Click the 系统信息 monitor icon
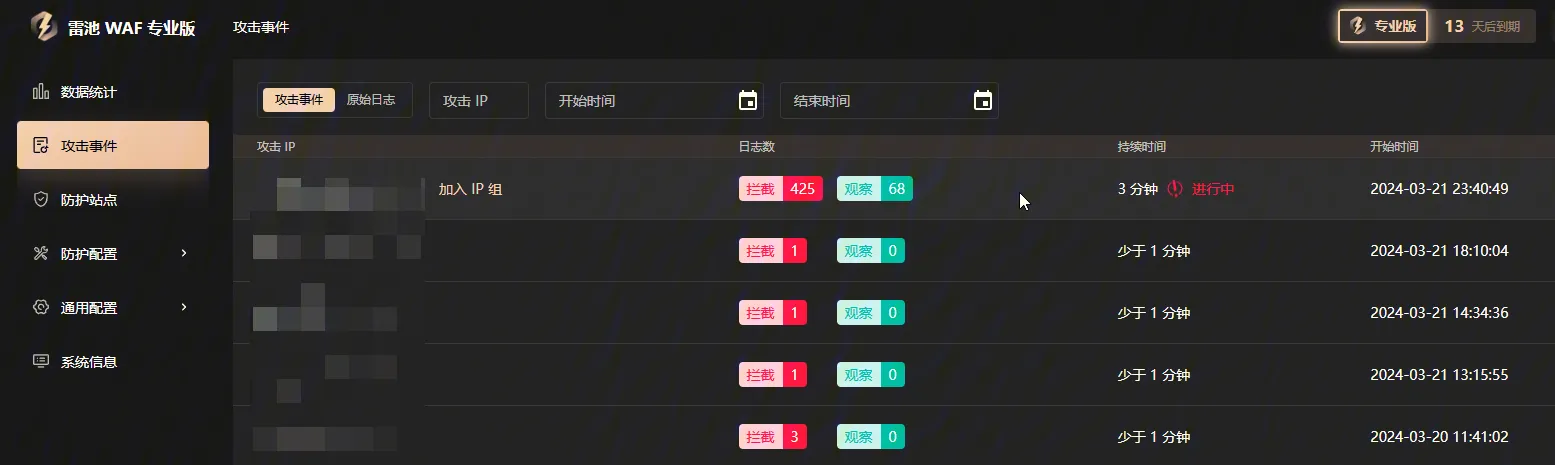Screen dimensions: 1555x465 [41, 362]
